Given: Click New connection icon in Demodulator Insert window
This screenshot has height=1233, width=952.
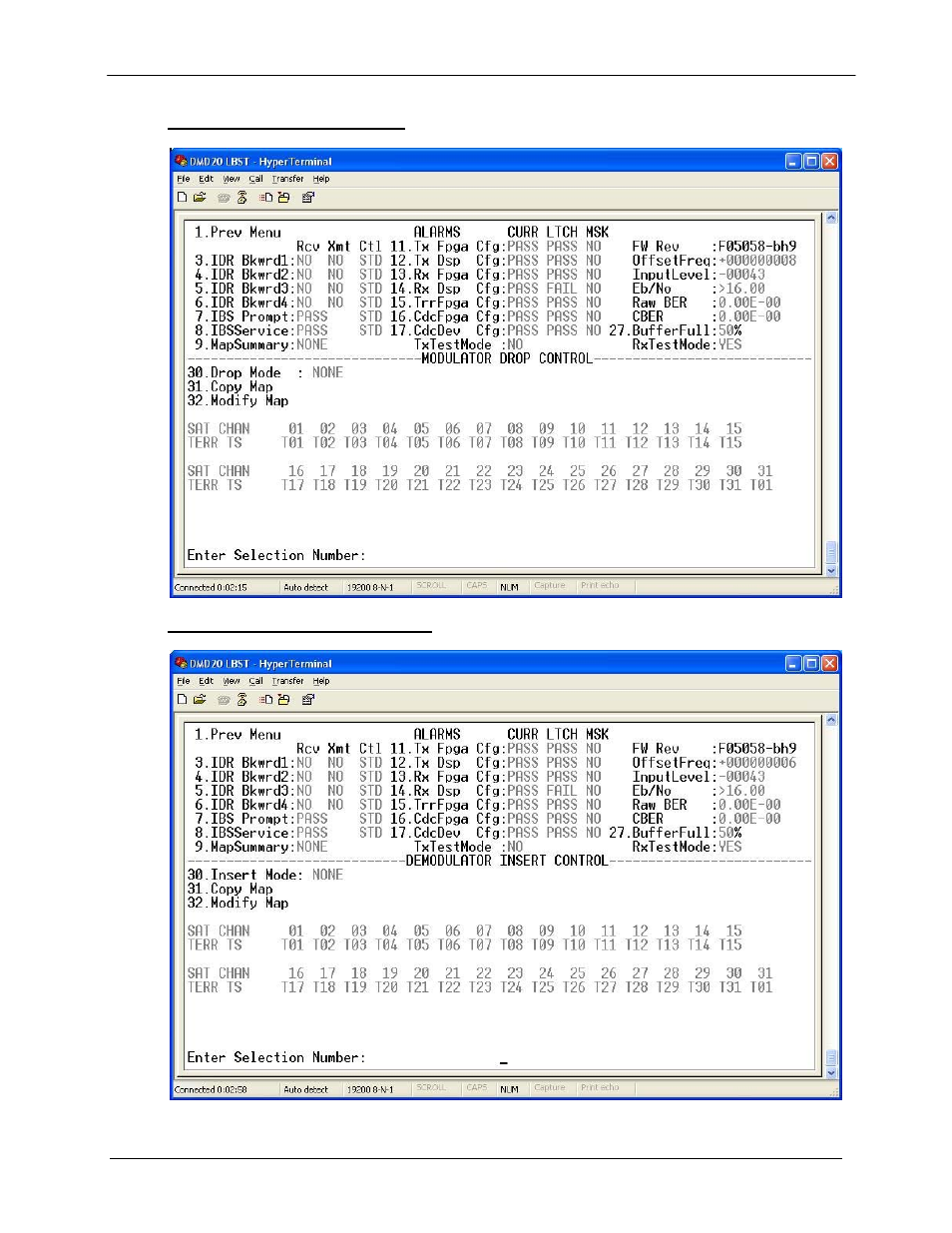Looking at the screenshot, I should click(182, 700).
